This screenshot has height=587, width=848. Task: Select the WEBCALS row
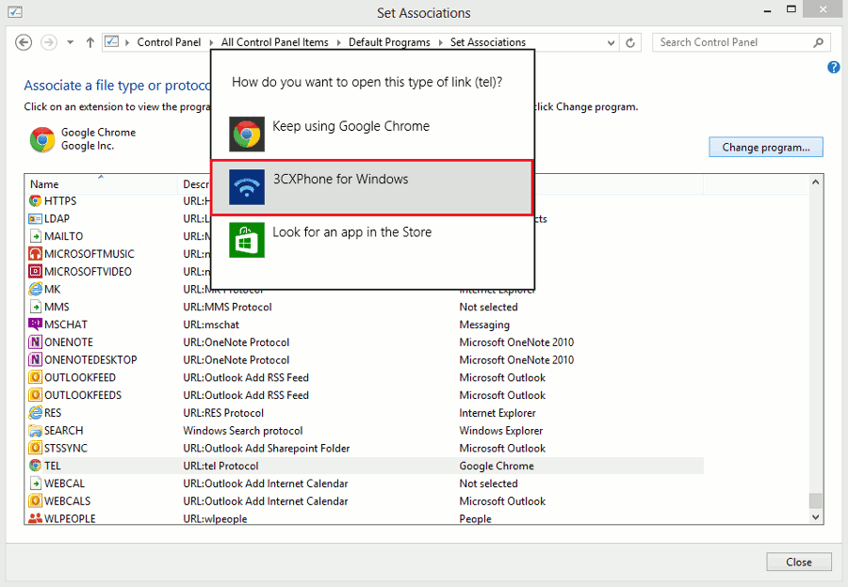tap(365, 501)
